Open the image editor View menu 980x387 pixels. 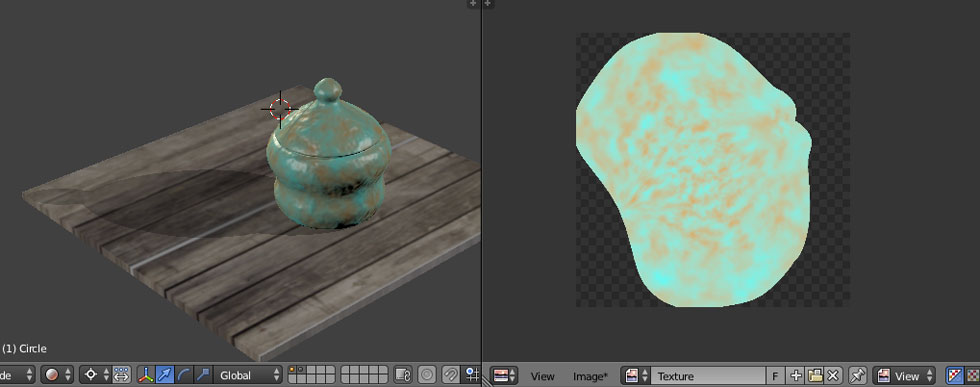point(542,376)
